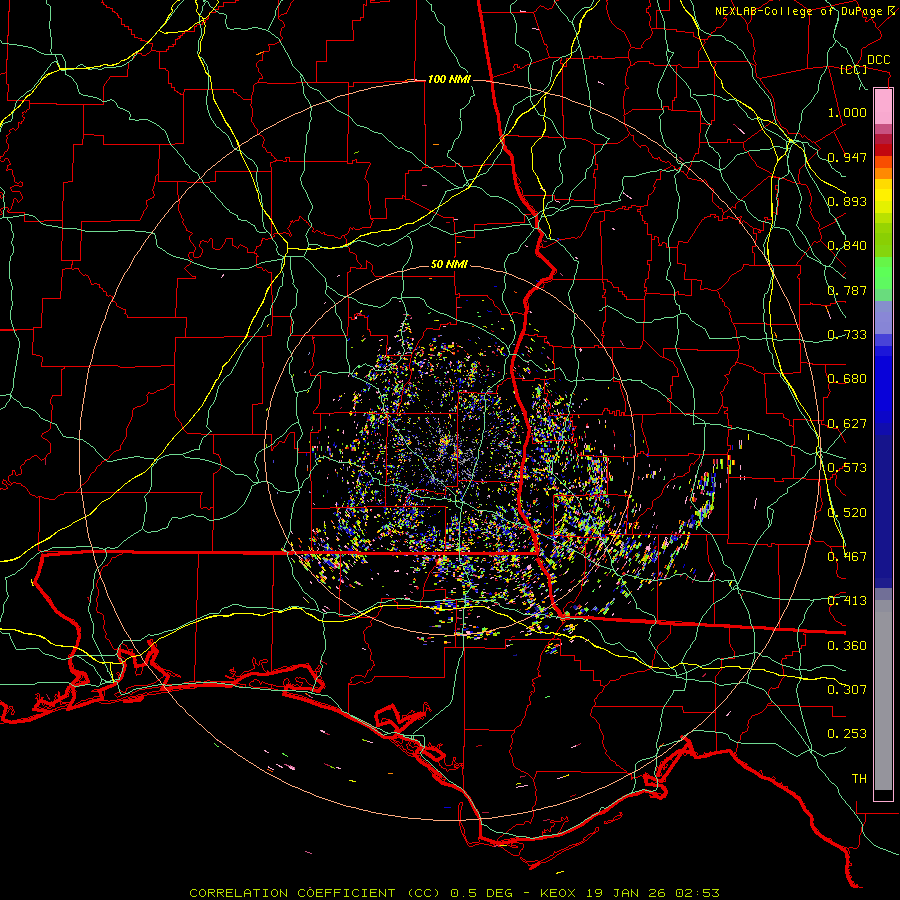Image resolution: width=900 pixels, height=900 pixels.
Task: Click the 0.787 legend value
Action: pos(847,290)
